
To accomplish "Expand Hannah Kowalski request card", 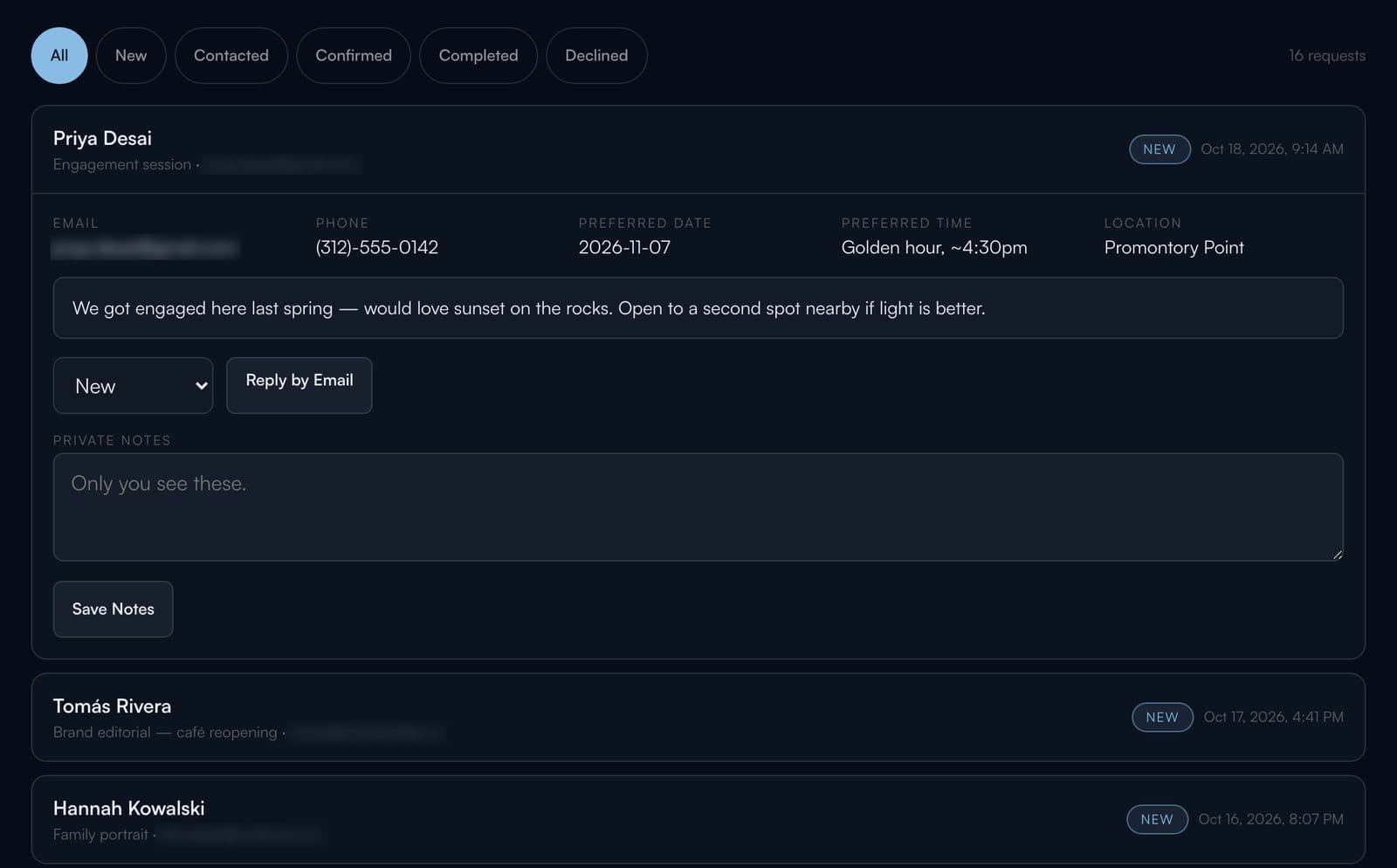I will [x=698, y=819].
